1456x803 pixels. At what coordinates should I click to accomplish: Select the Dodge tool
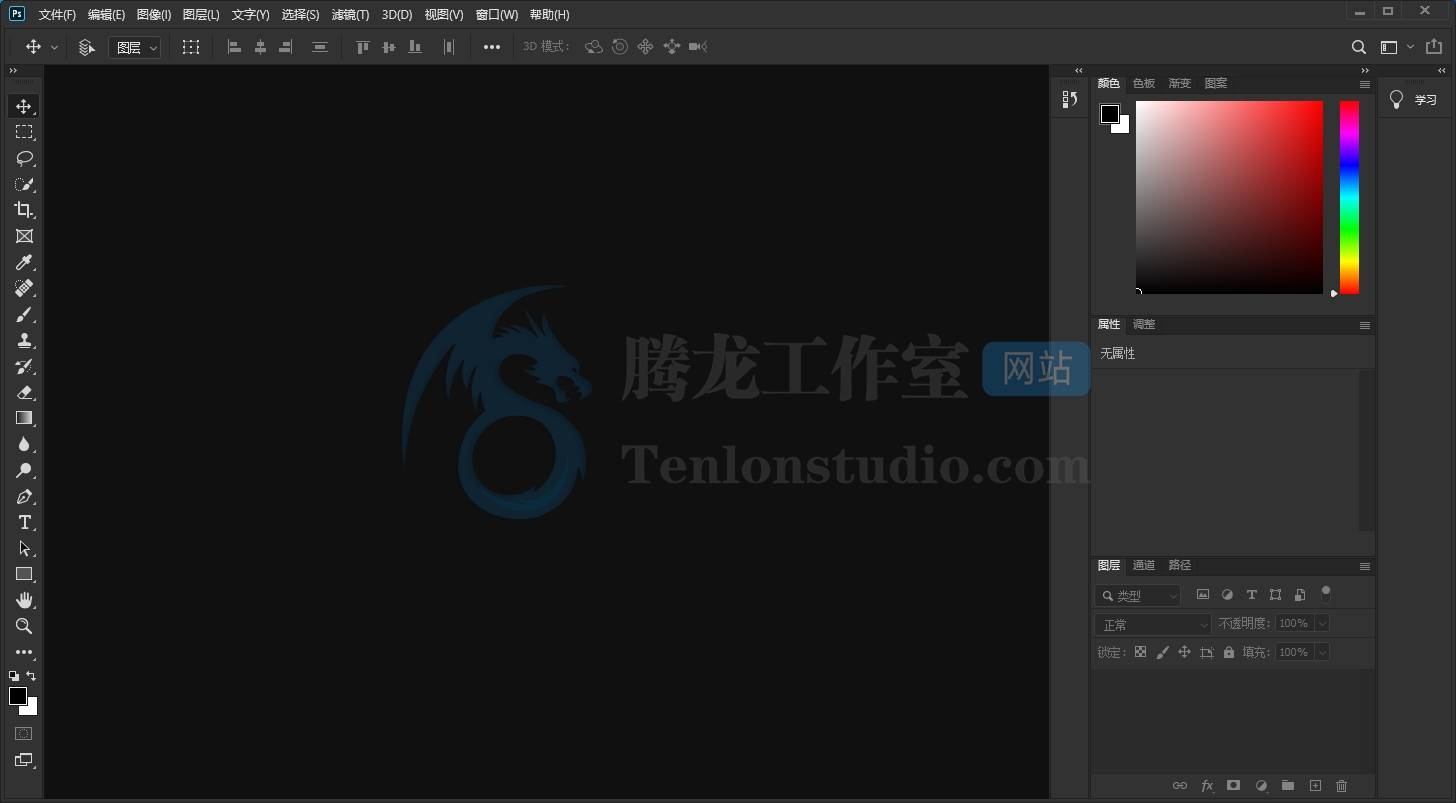tap(24, 470)
